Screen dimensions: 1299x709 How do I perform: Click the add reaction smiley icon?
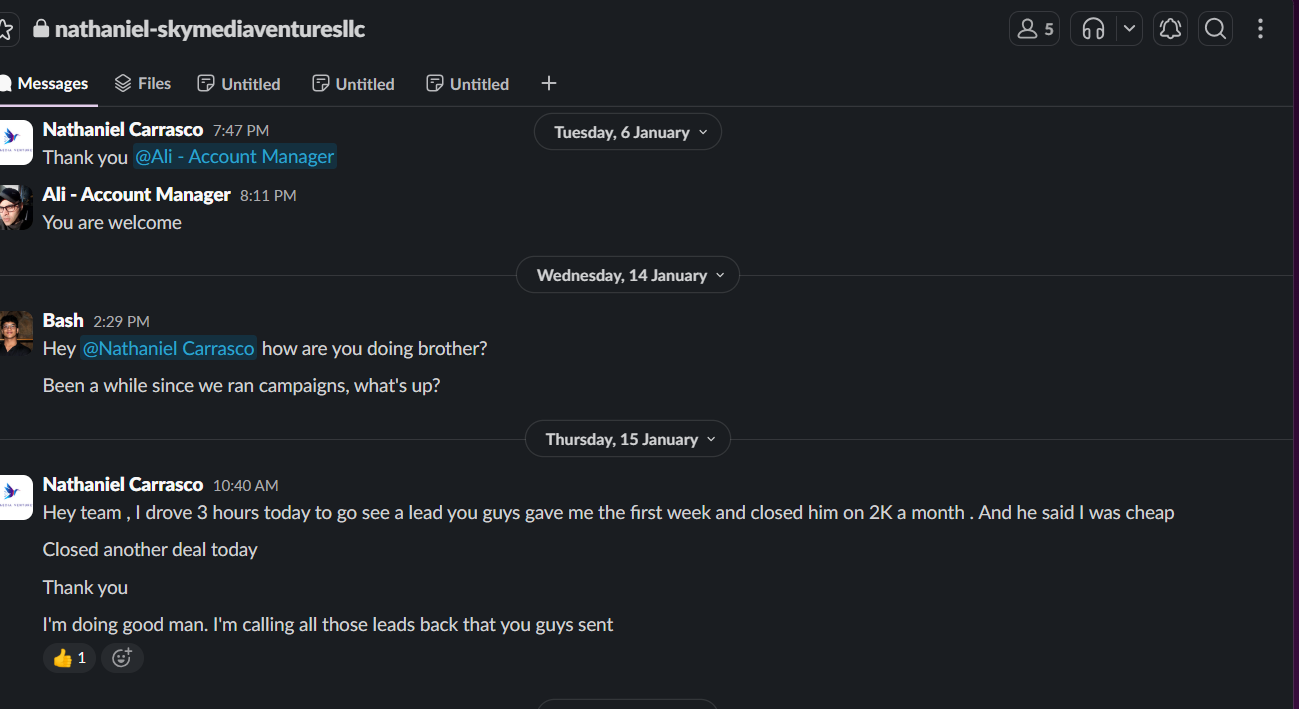pos(122,658)
